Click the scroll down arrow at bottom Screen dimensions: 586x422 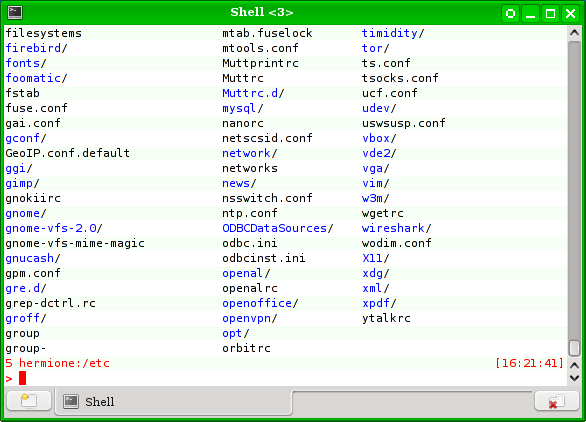click(x=574, y=378)
